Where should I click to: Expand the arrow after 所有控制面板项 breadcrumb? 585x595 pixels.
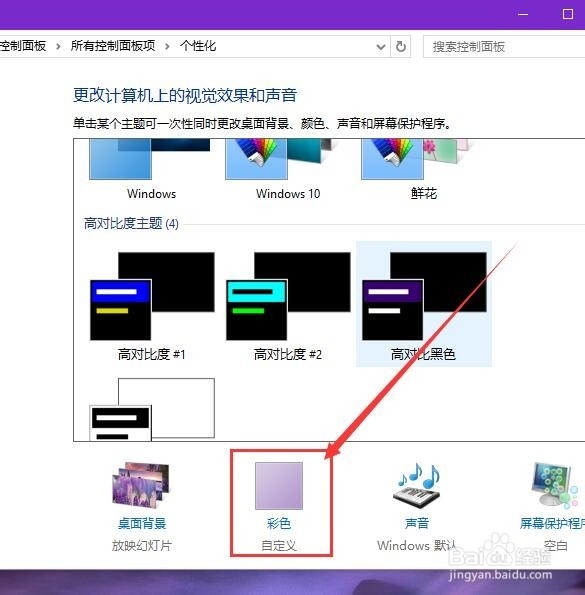[167, 46]
